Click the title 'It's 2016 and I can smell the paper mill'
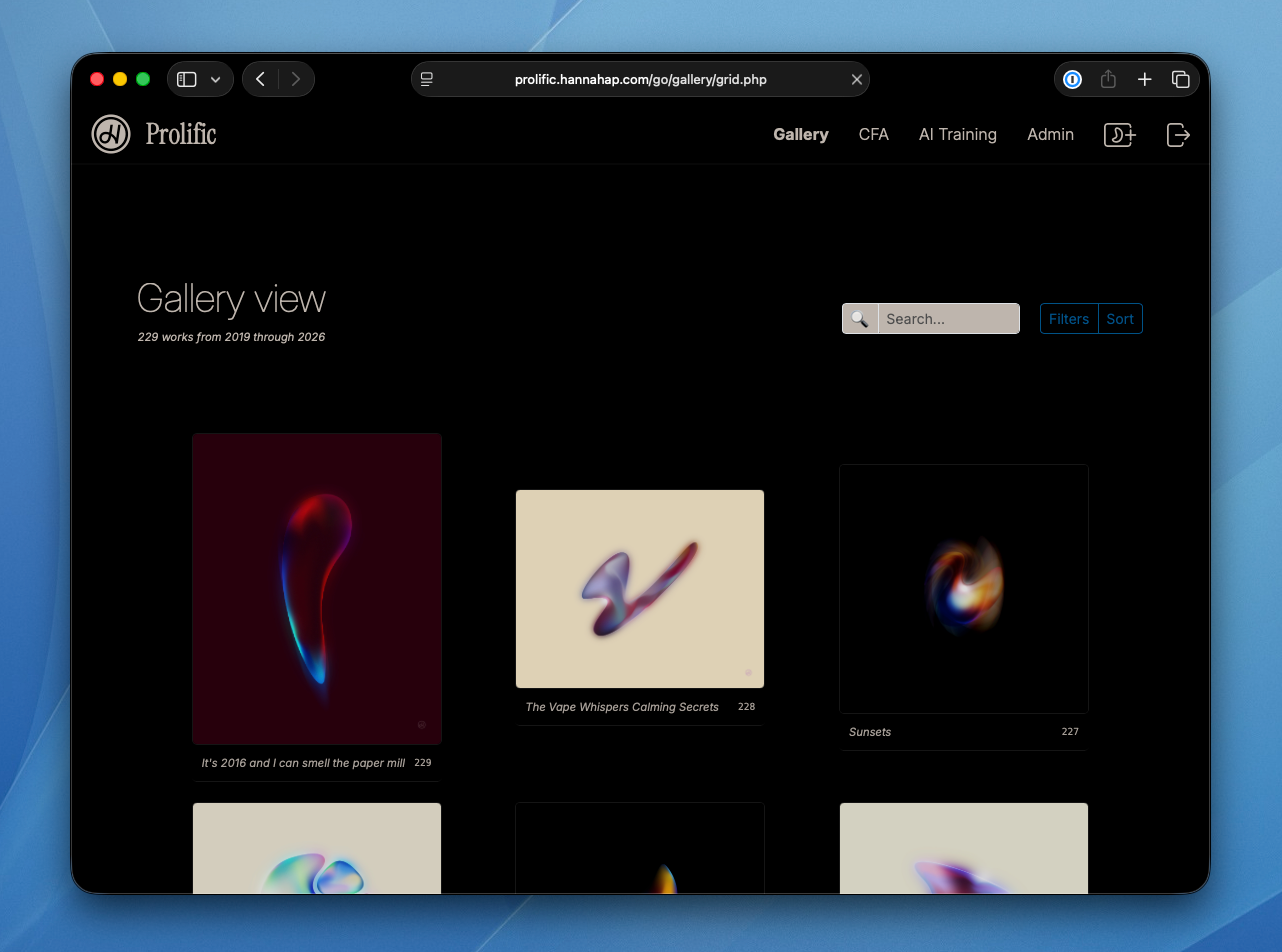1282x952 pixels. tap(303, 763)
